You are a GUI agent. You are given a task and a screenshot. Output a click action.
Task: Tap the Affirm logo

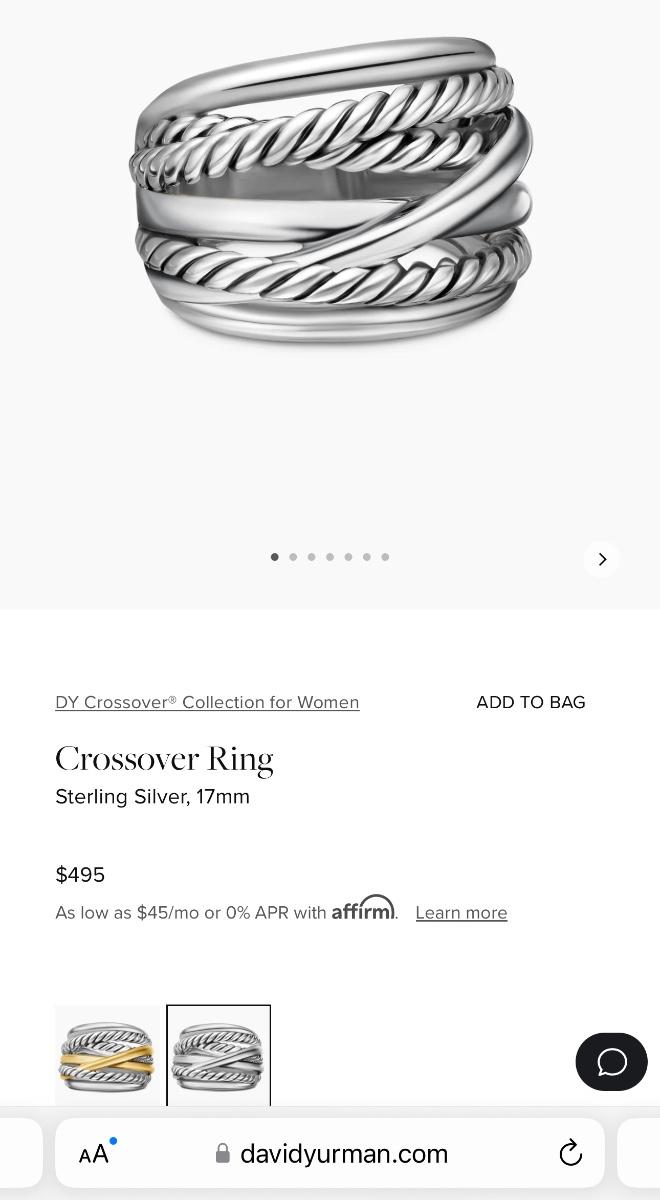click(x=363, y=908)
